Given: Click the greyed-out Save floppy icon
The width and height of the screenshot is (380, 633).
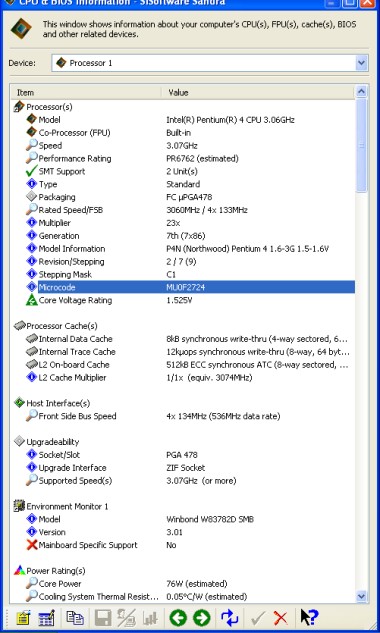Looking at the screenshot, I should click(x=103, y=618).
